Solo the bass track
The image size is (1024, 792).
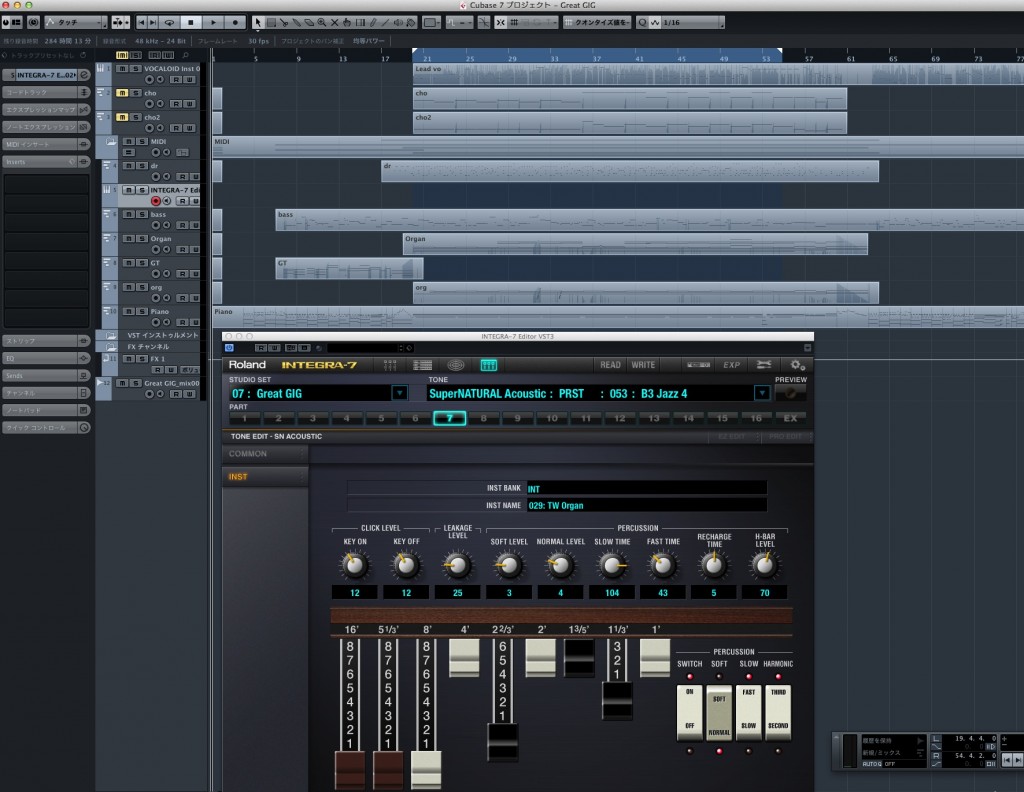(x=142, y=214)
